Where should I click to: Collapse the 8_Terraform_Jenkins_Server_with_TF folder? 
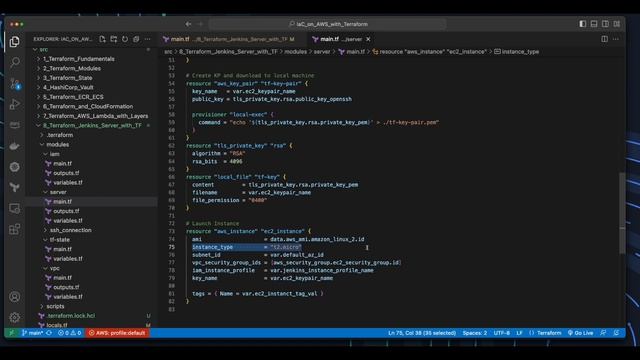point(92,125)
